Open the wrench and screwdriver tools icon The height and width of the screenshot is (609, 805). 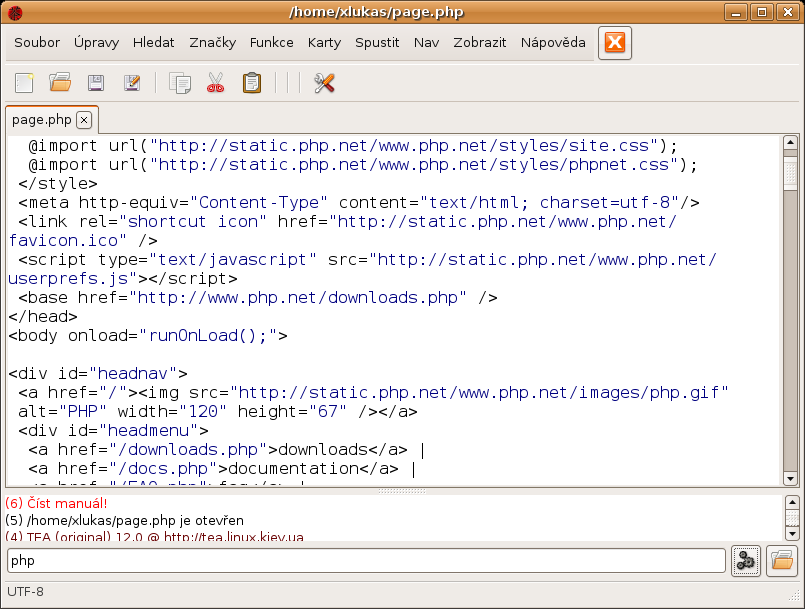click(324, 83)
